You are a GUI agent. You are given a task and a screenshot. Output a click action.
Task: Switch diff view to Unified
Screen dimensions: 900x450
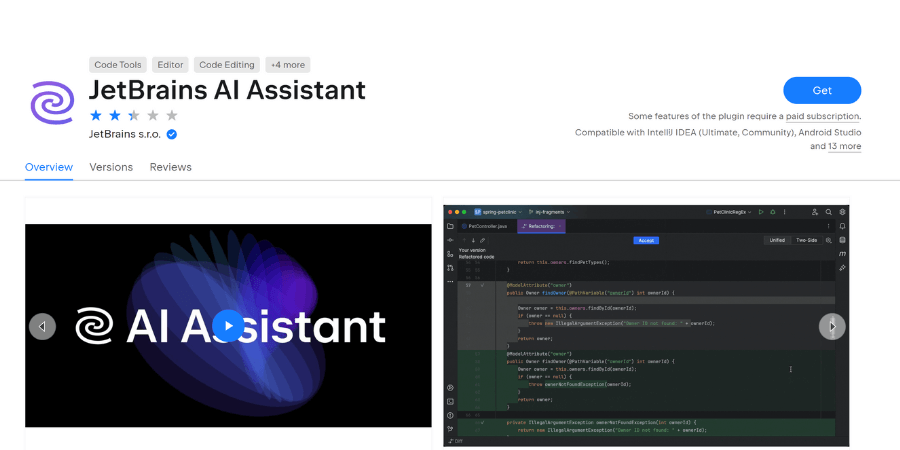click(776, 241)
